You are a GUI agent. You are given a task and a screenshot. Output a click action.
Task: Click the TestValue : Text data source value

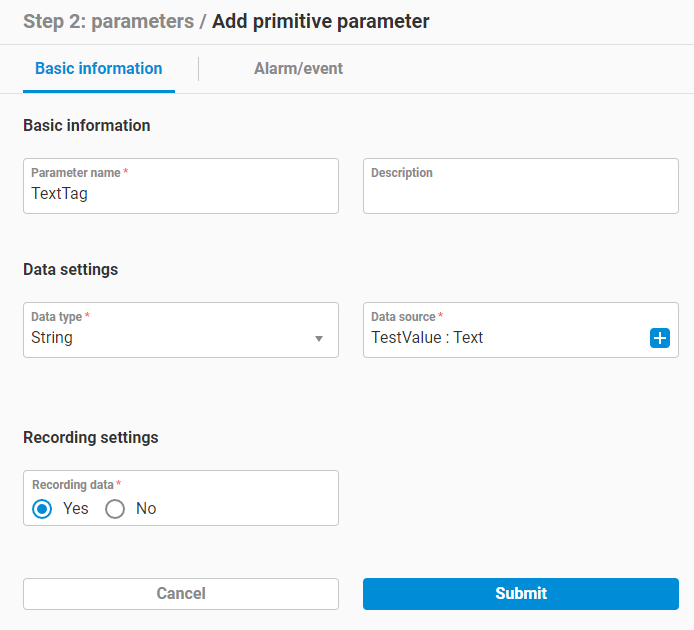tap(427, 338)
